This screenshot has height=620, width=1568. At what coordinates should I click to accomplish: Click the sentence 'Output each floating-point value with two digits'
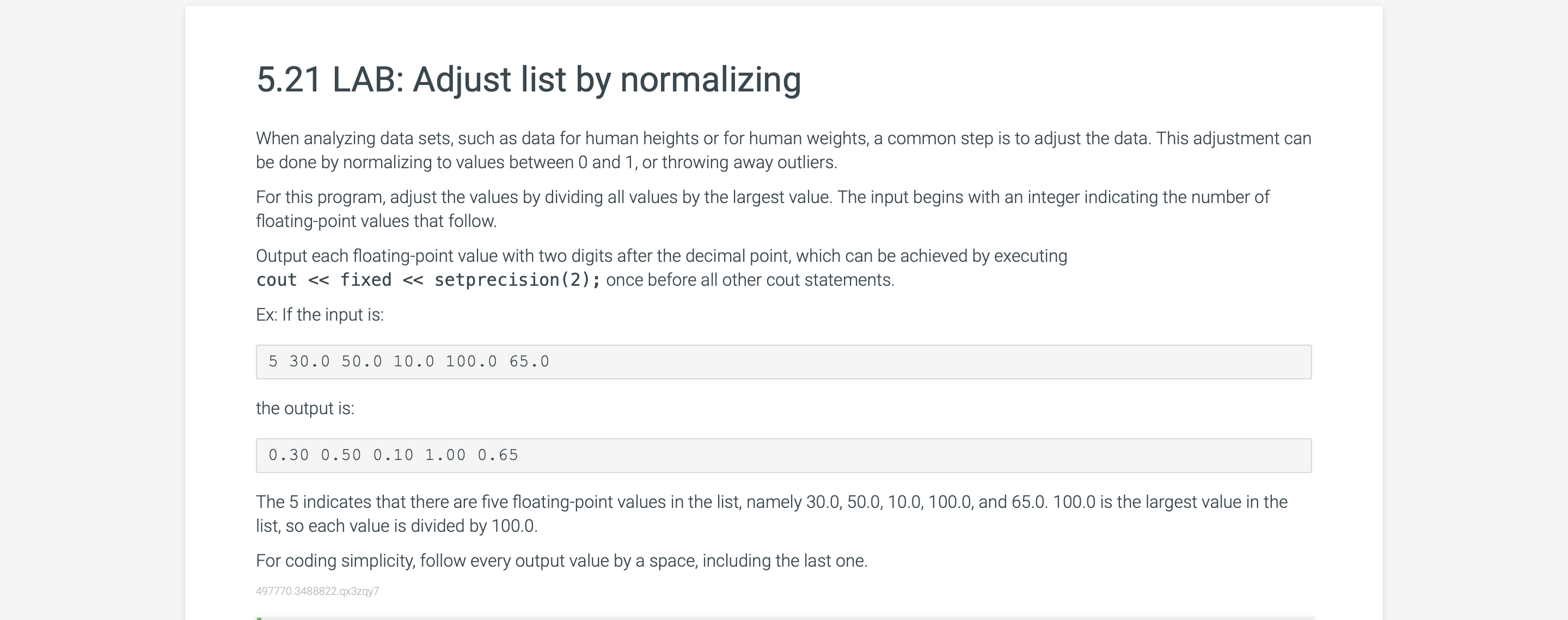(661, 256)
